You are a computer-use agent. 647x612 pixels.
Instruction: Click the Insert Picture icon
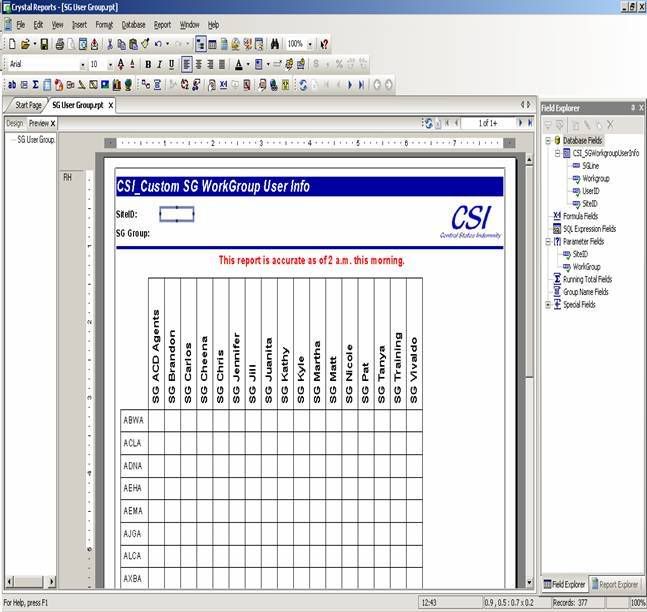pos(105,85)
